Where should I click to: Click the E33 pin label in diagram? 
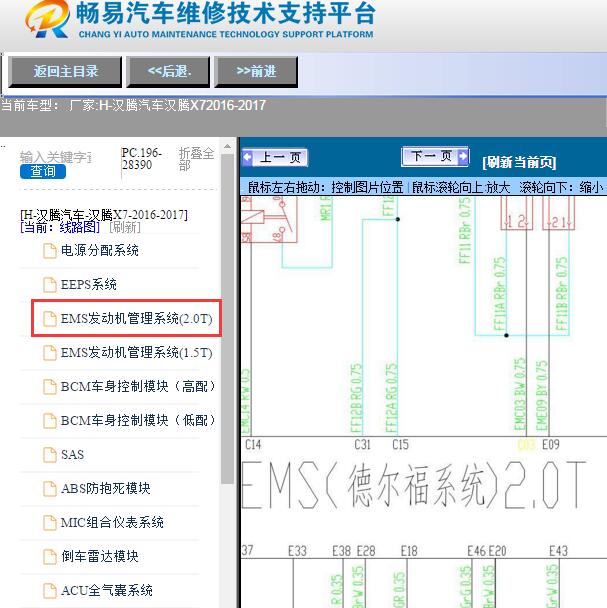point(297,551)
